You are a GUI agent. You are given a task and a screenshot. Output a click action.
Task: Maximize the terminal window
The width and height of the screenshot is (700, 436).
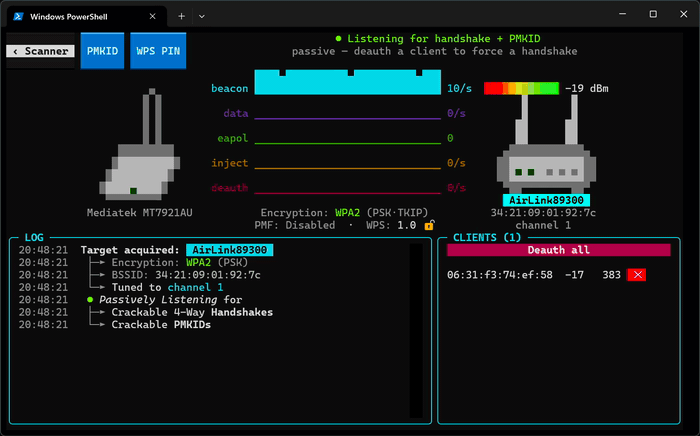pos(653,14)
